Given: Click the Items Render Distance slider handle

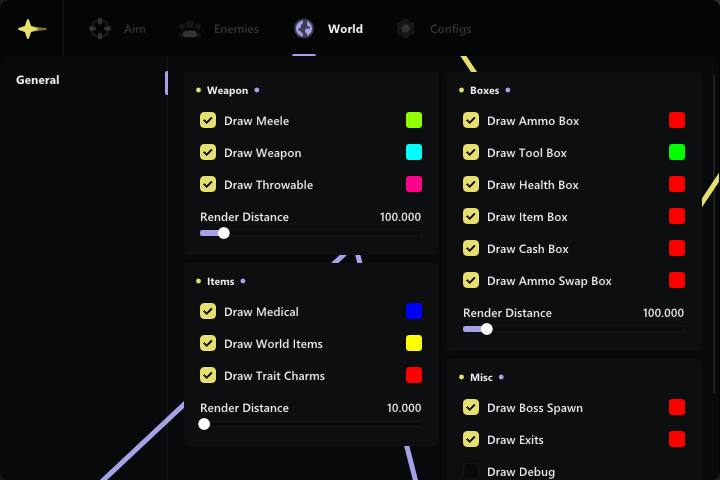Looking at the screenshot, I should click(x=204, y=424).
